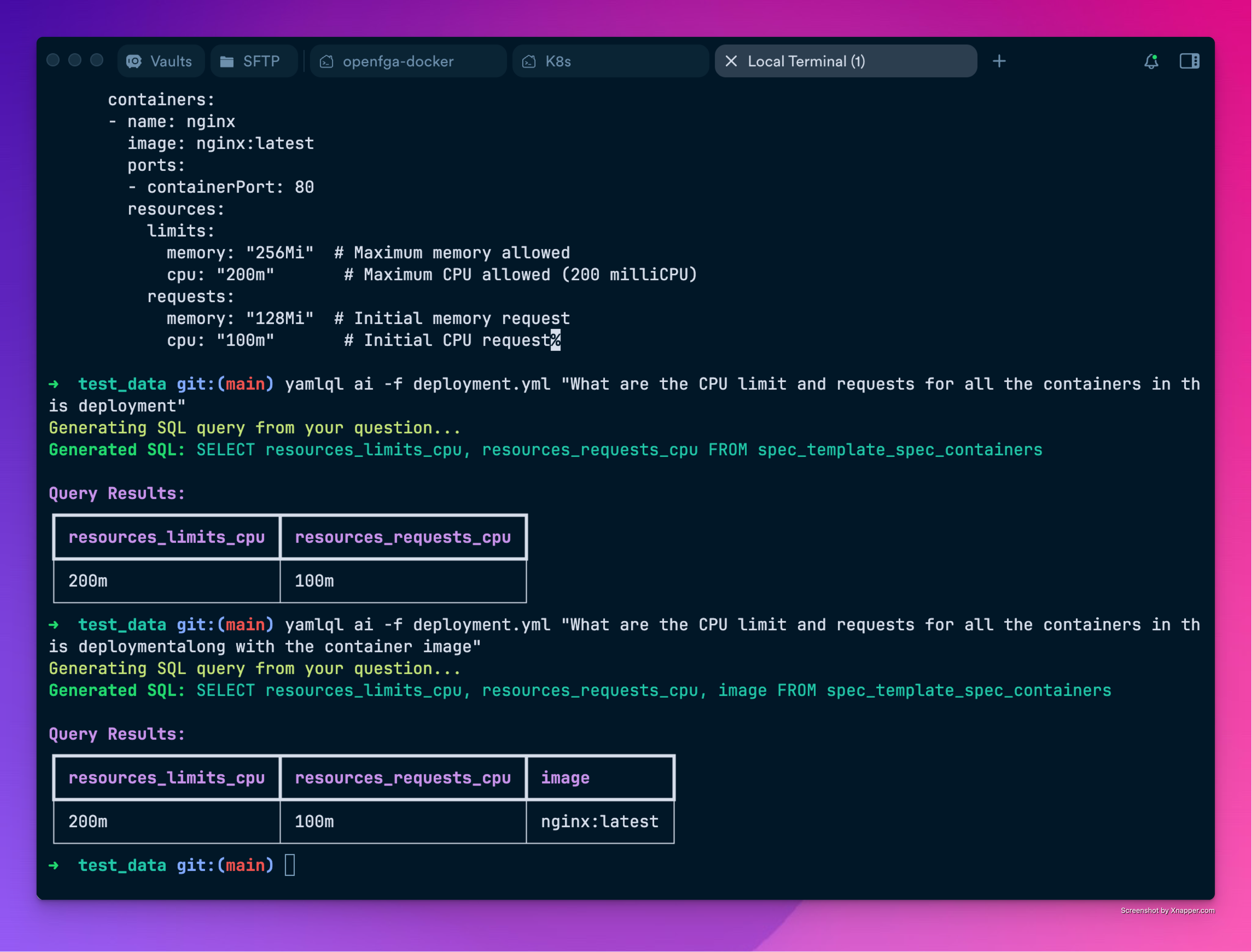
Task: Click the 'ports:' YAML key
Action: [x=156, y=165]
